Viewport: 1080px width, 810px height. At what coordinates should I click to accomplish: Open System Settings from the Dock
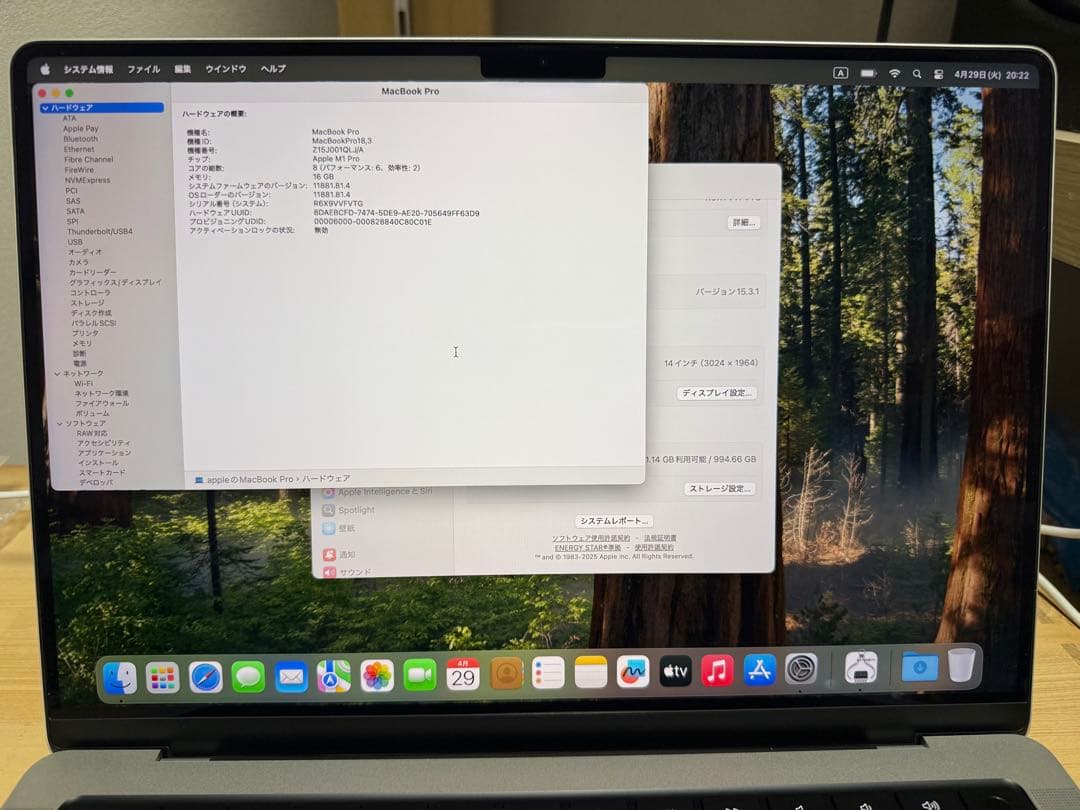801,668
